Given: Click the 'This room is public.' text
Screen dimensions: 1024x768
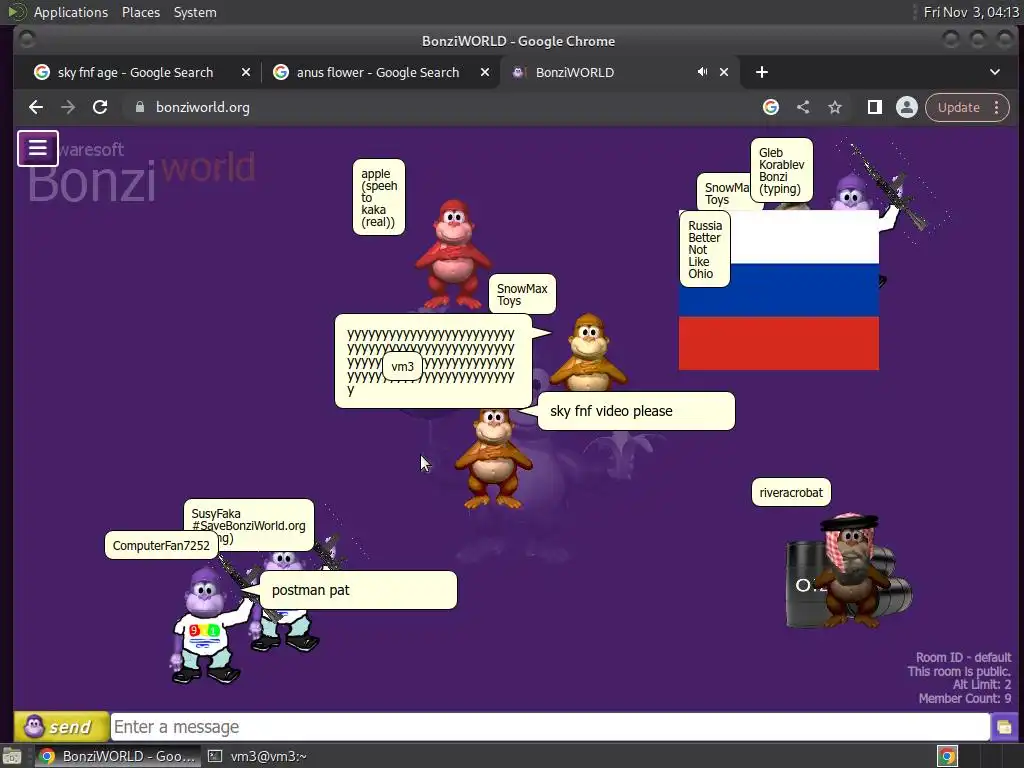Looking at the screenshot, I should (x=959, y=671).
